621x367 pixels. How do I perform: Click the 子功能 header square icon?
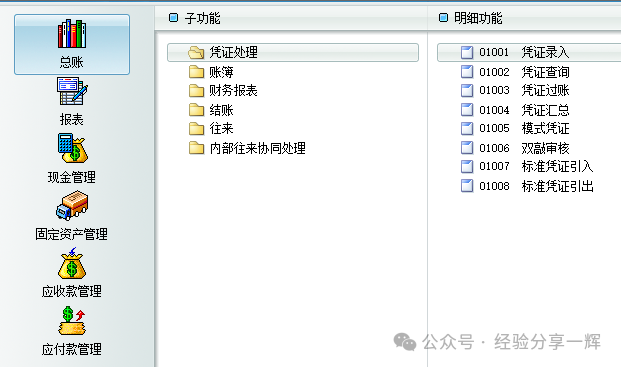click(x=173, y=18)
